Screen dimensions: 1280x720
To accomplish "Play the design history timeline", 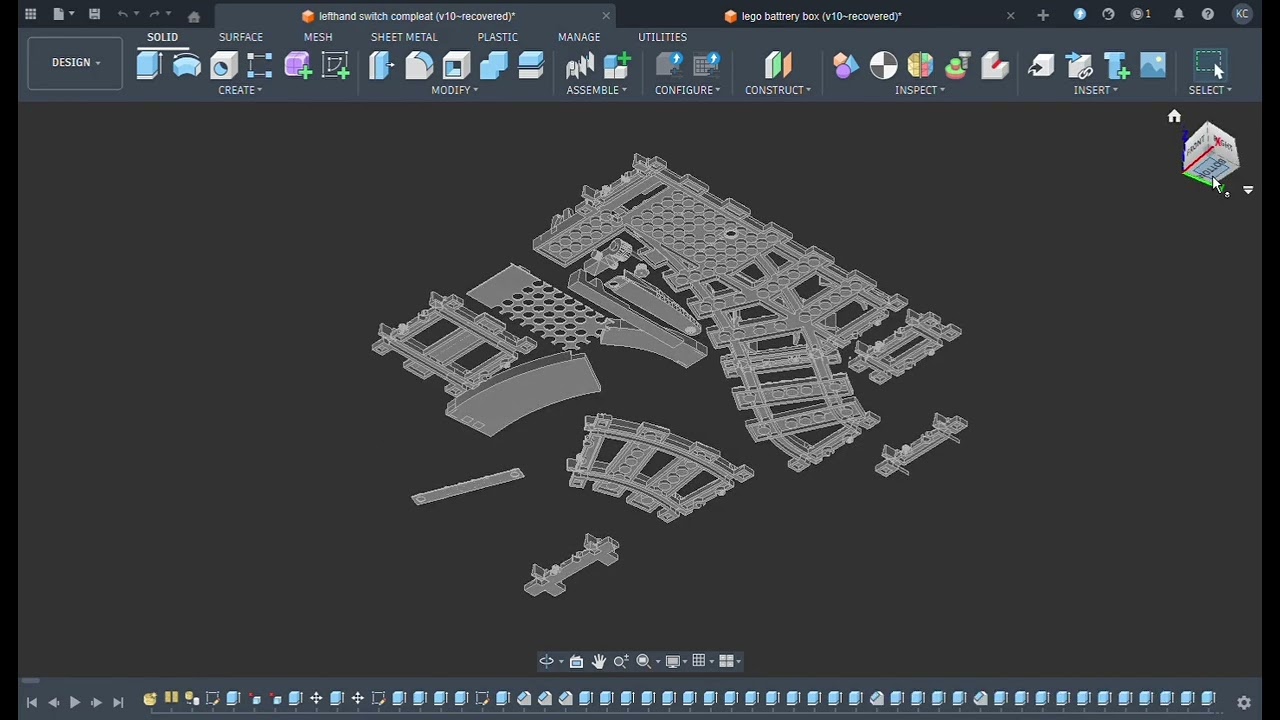I will (x=74, y=702).
